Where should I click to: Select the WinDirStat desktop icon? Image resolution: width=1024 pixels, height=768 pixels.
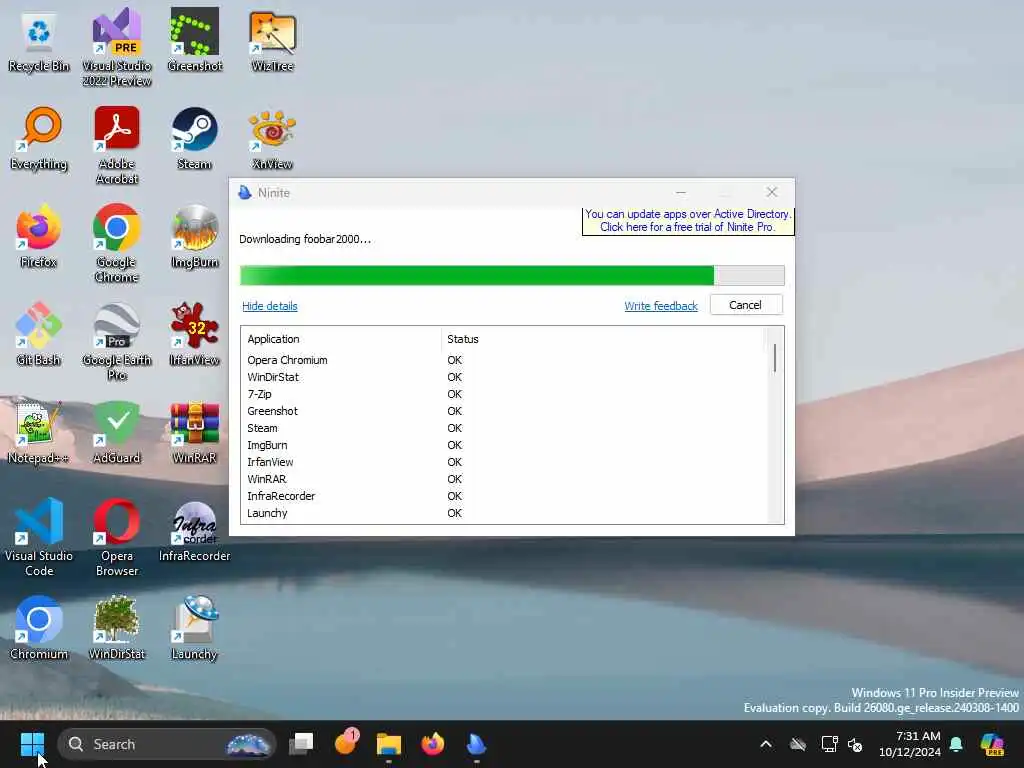click(117, 628)
